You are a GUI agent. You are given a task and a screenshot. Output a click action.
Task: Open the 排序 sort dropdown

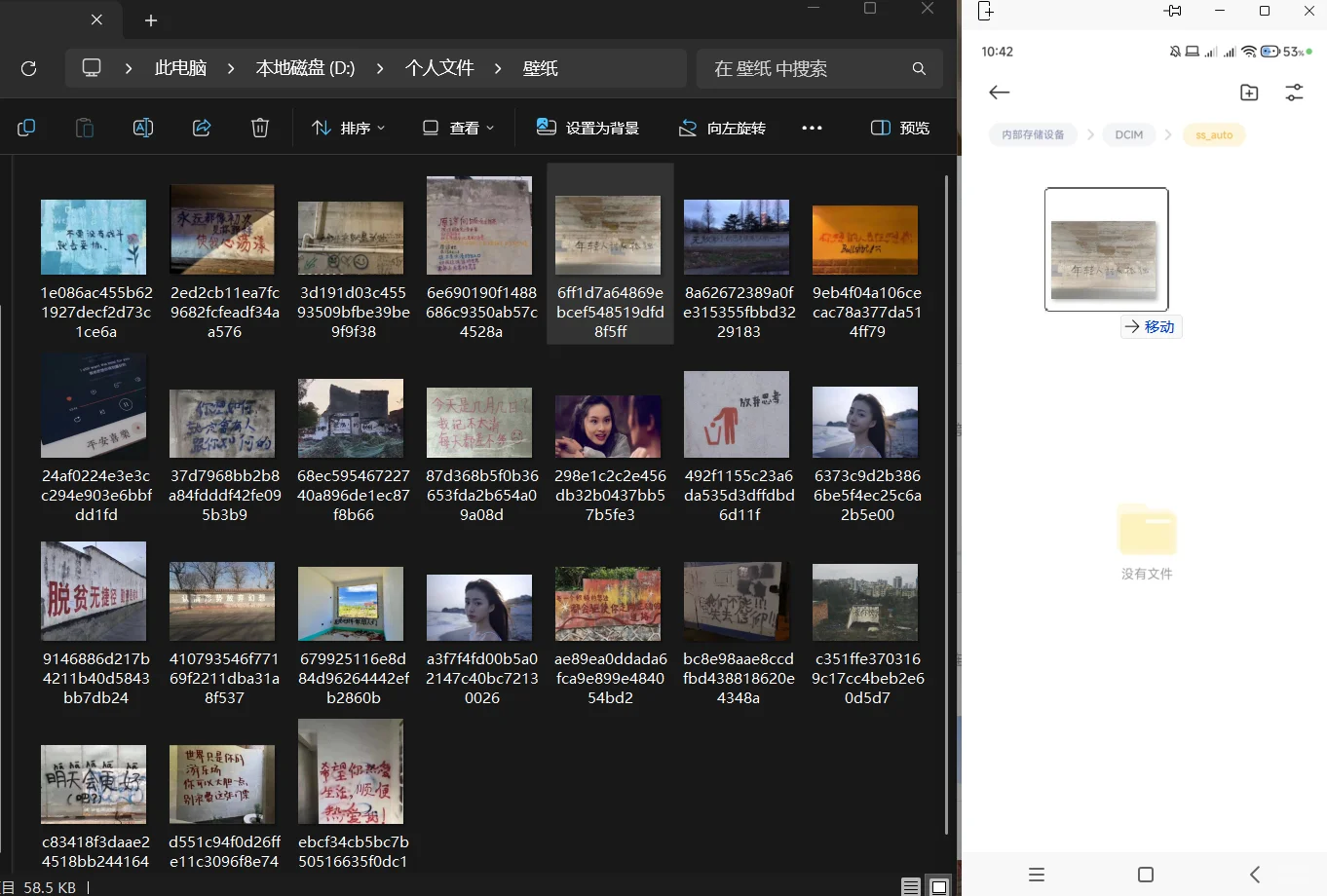click(x=349, y=128)
